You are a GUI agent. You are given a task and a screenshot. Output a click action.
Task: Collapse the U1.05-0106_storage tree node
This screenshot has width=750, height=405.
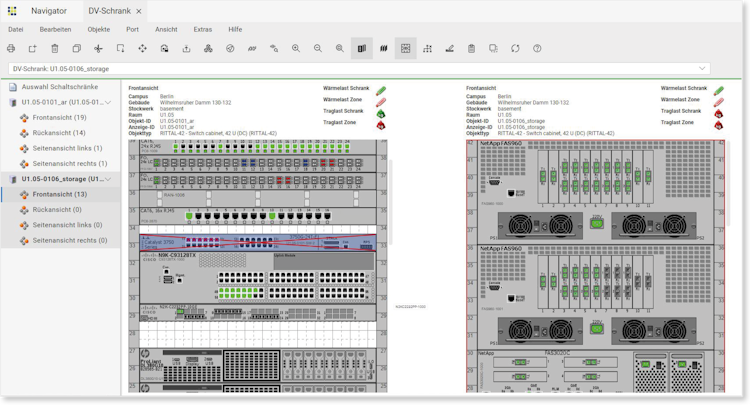[108, 179]
